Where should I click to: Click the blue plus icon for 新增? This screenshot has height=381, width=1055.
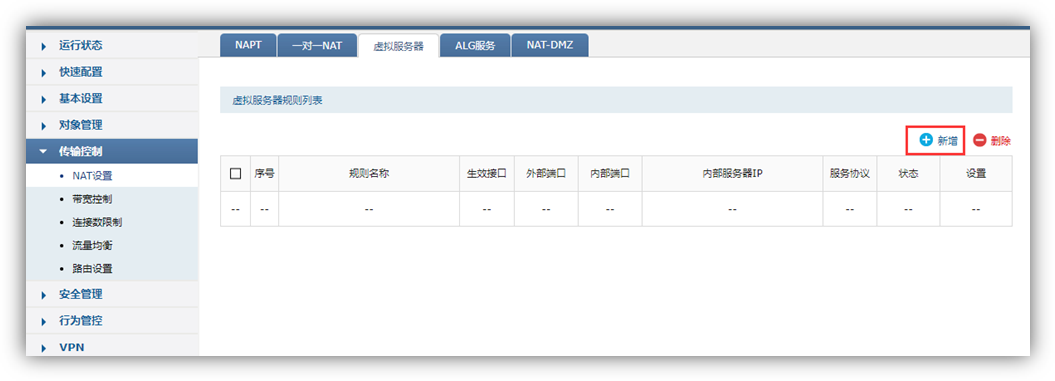[926, 141]
